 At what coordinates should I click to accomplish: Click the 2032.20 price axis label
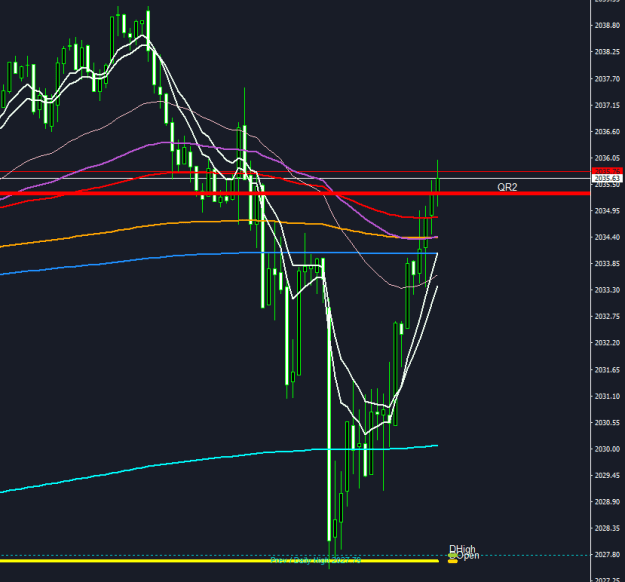click(607, 343)
